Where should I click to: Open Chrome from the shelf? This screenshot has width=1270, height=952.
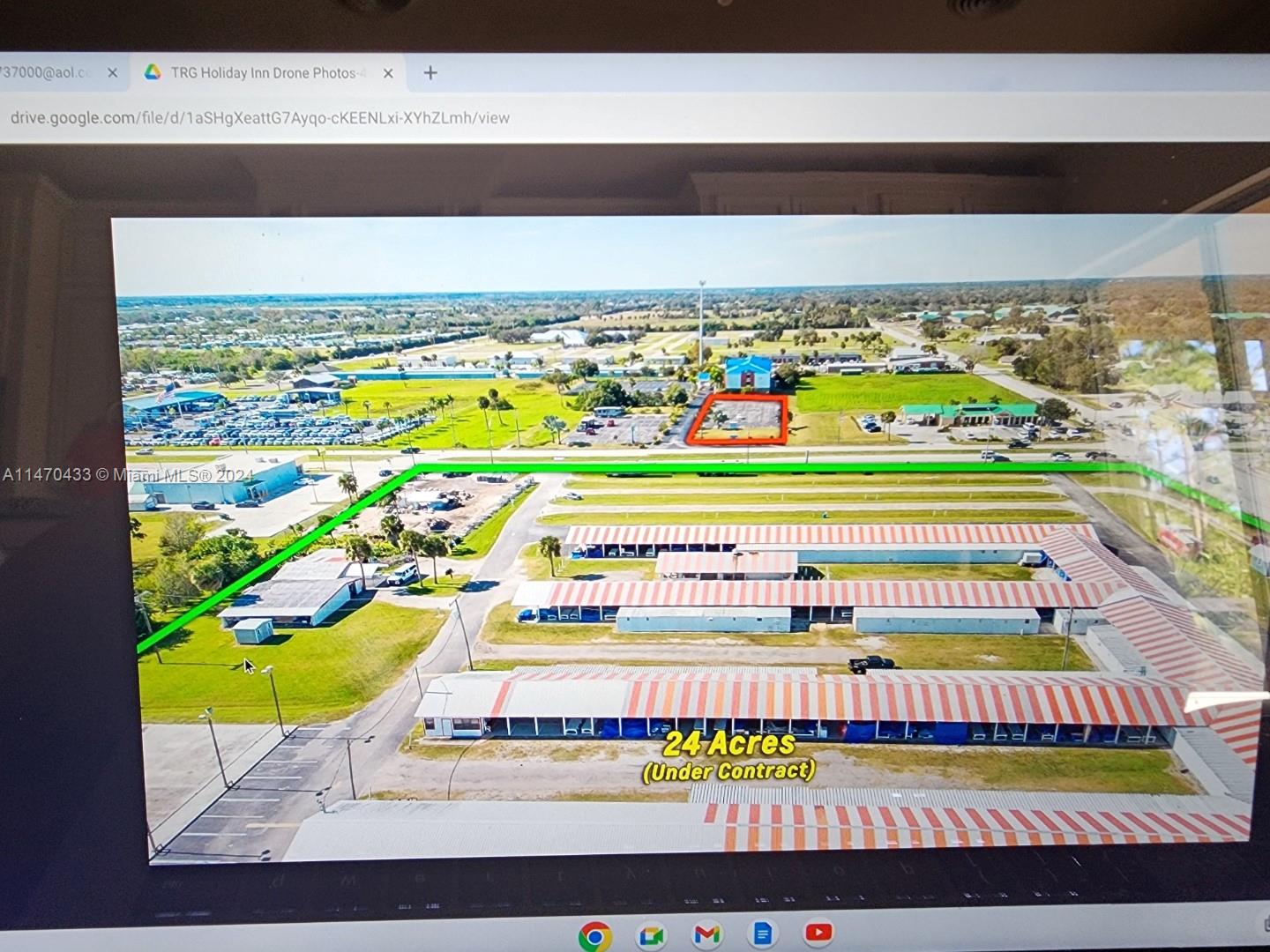(x=595, y=934)
